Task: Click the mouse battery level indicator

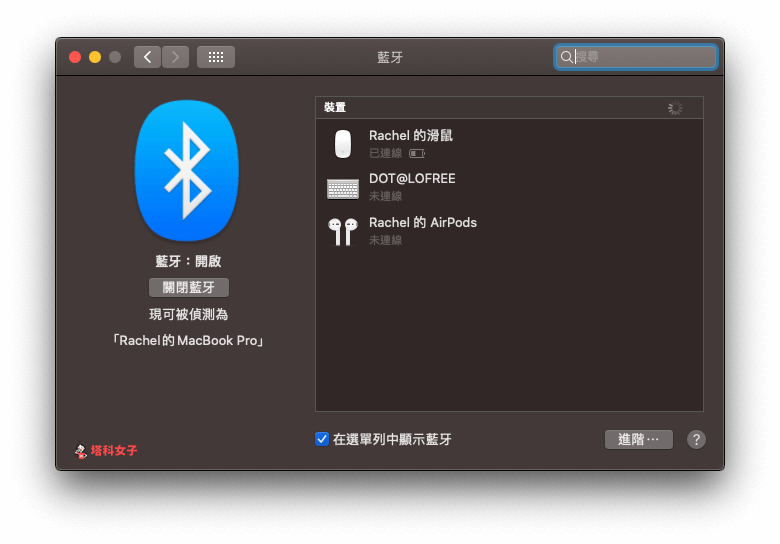Action: pos(417,154)
